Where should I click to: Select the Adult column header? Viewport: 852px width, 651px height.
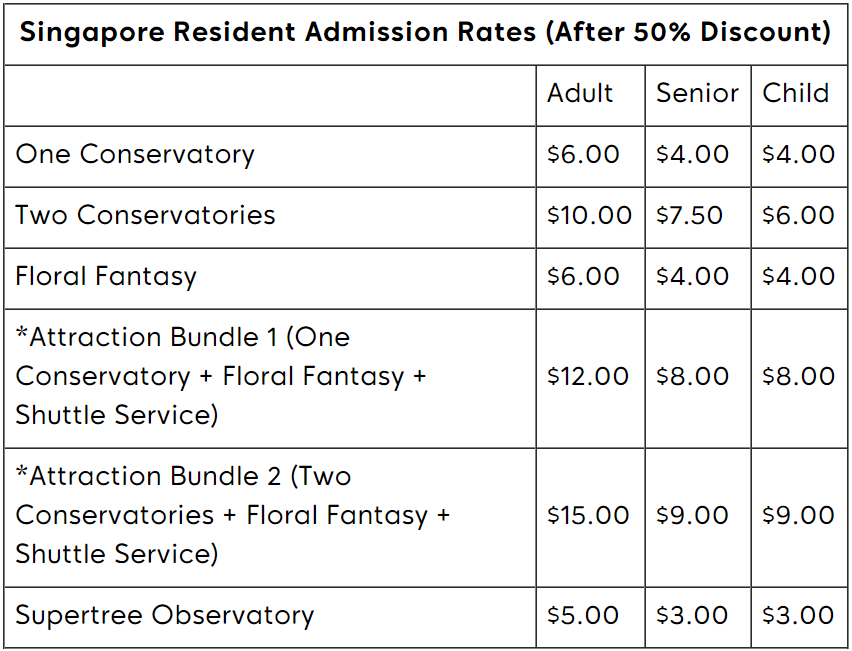[x=580, y=93]
